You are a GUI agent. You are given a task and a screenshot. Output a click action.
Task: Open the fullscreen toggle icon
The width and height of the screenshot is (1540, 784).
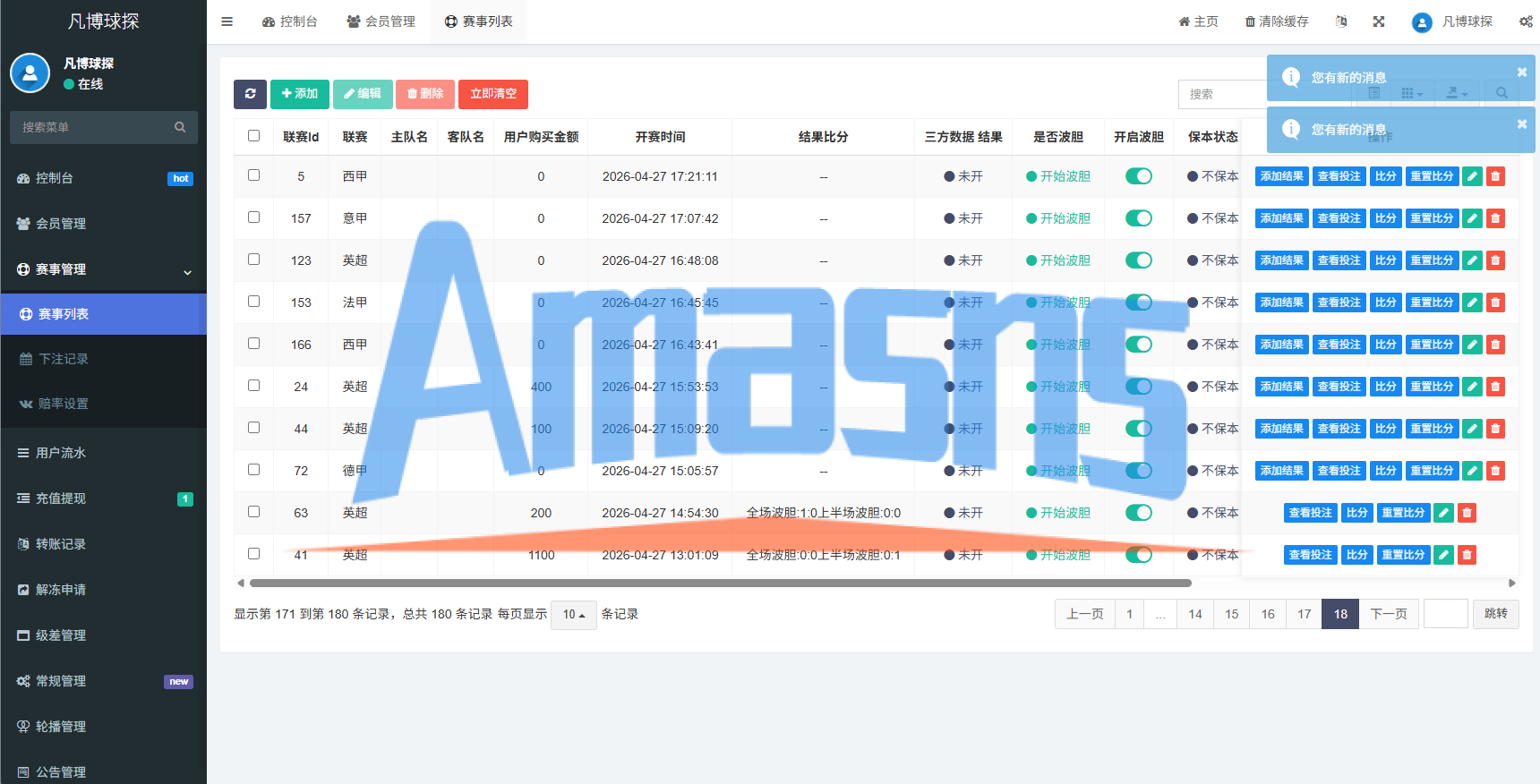click(x=1379, y=21)
